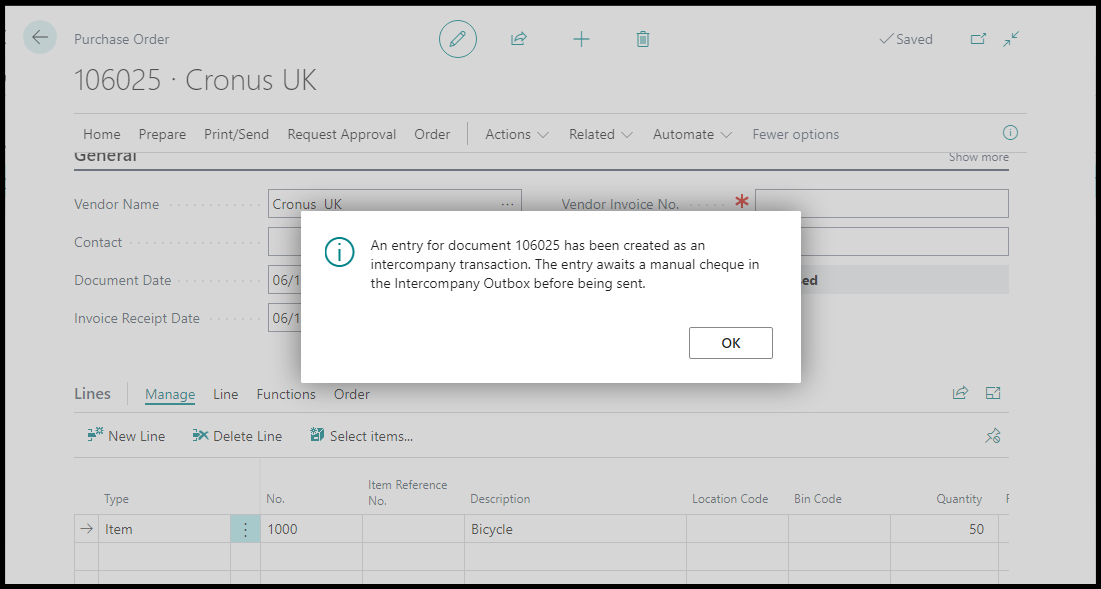Screen dimensions: 1101x589
Task: Click the Description cell showing Bicycle
Action: 575,529
